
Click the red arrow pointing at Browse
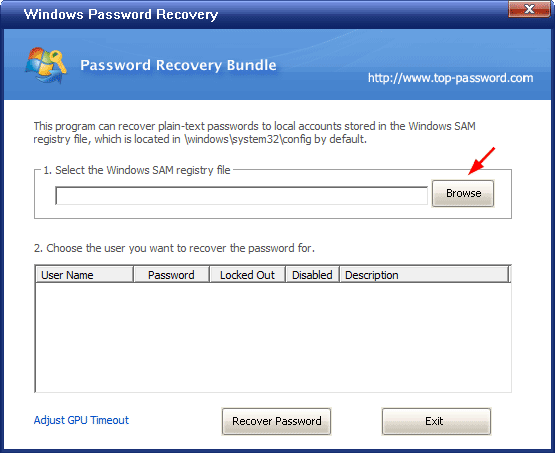[481, 161]
